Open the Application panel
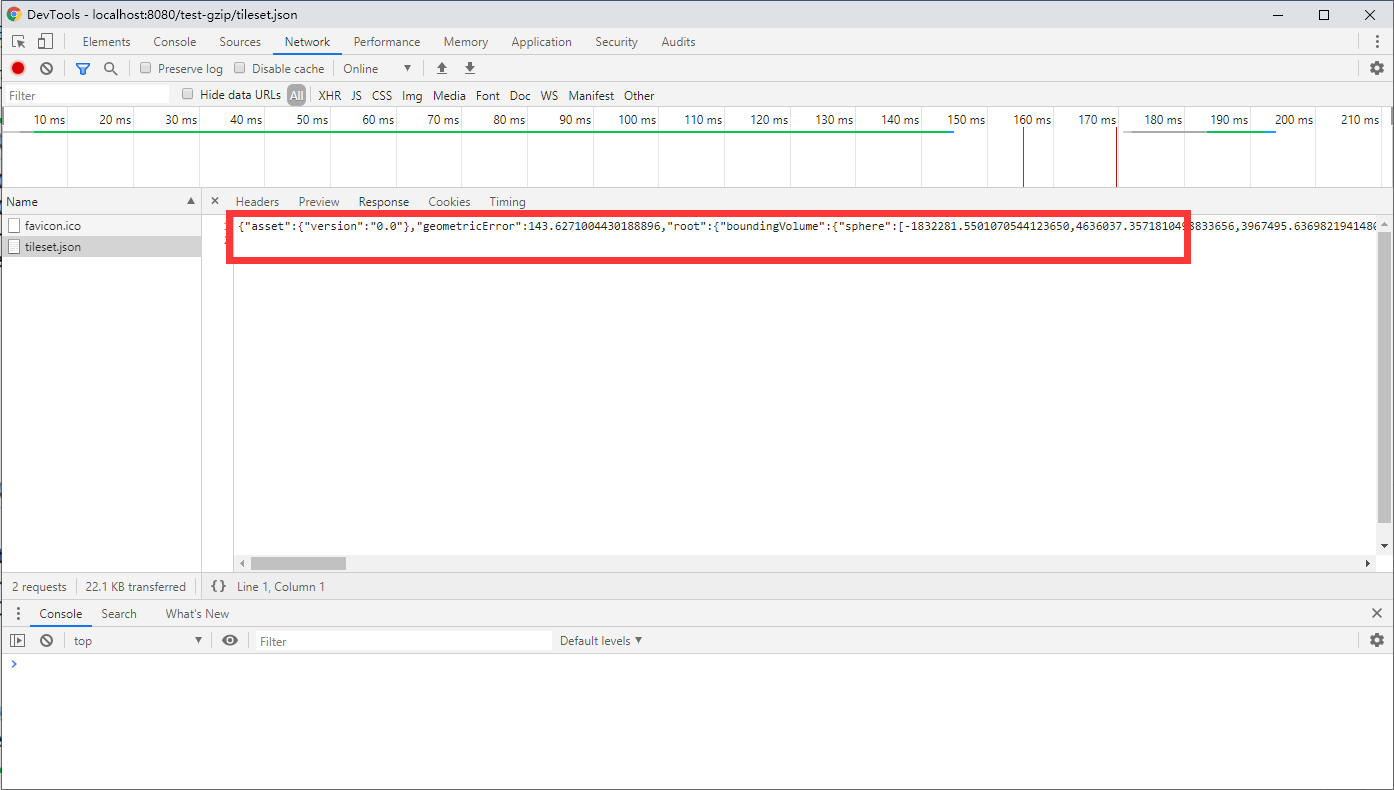This screenshot has width=1394, height=790. (541, 41)
